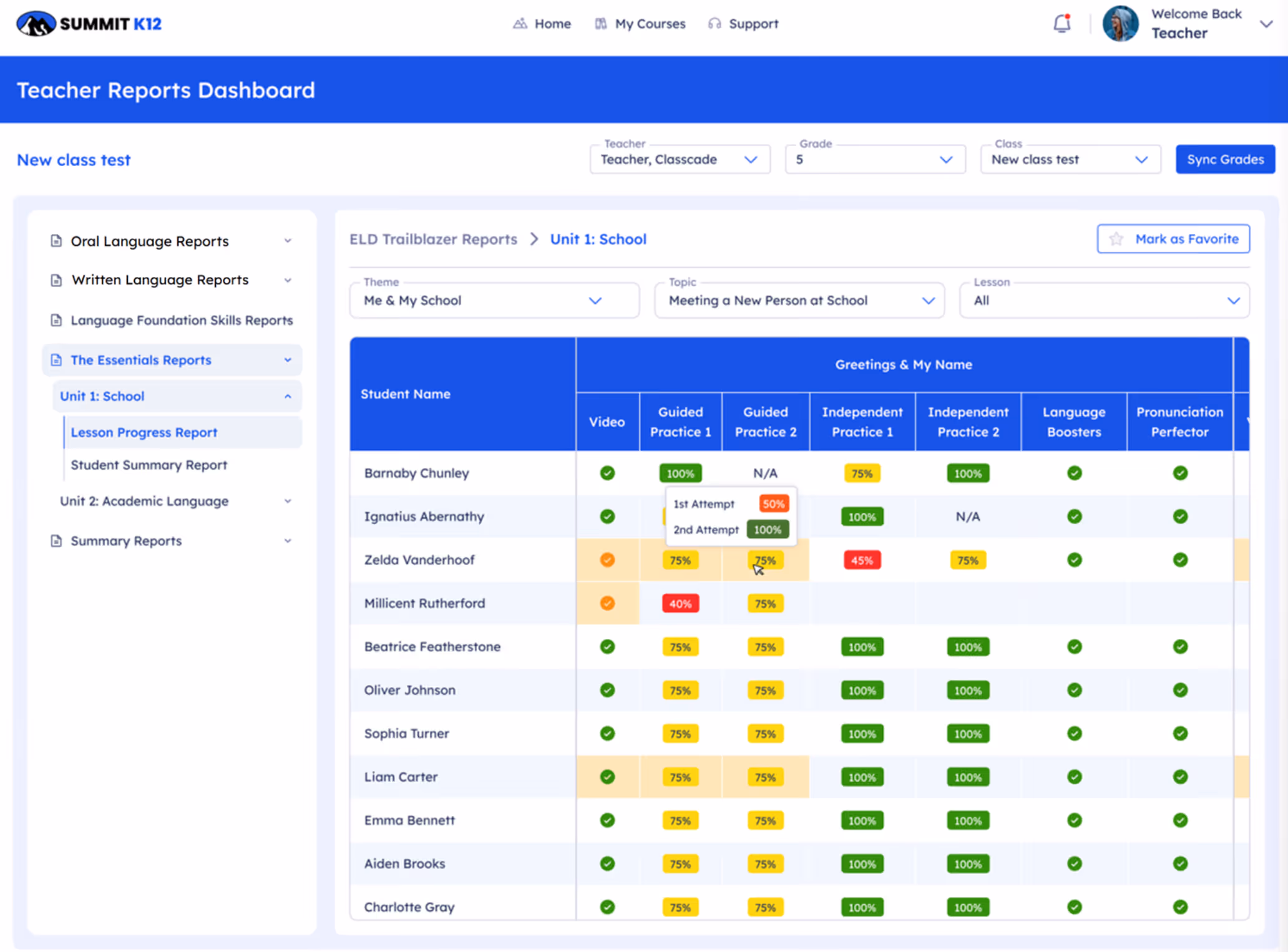
Task: Expand Written Language Reports section
Action: [x=172, y=280]
